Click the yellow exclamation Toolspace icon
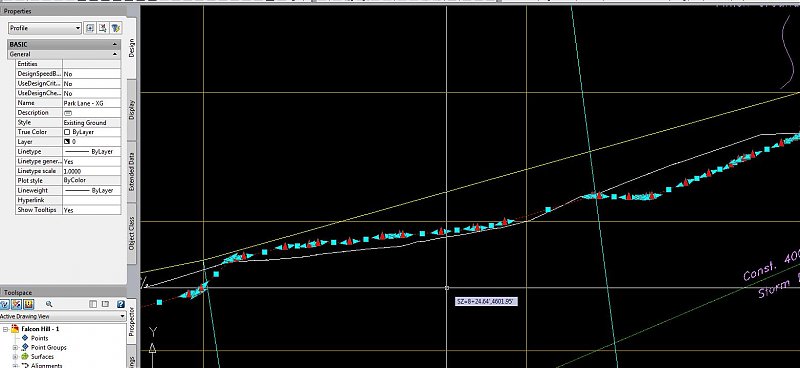The width and height of the screenshot is (800, 368). [29, 304]
